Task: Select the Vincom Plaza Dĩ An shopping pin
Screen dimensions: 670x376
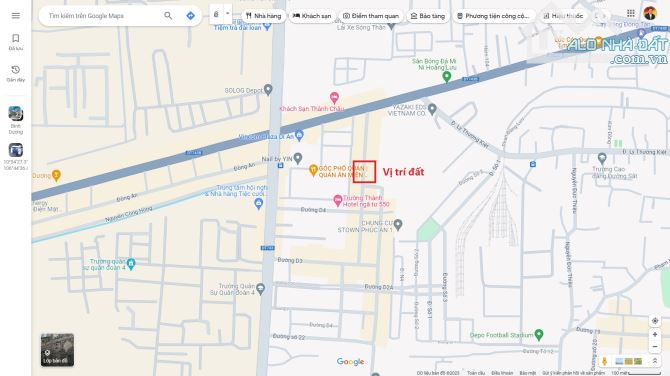Action: coord(299,135)
